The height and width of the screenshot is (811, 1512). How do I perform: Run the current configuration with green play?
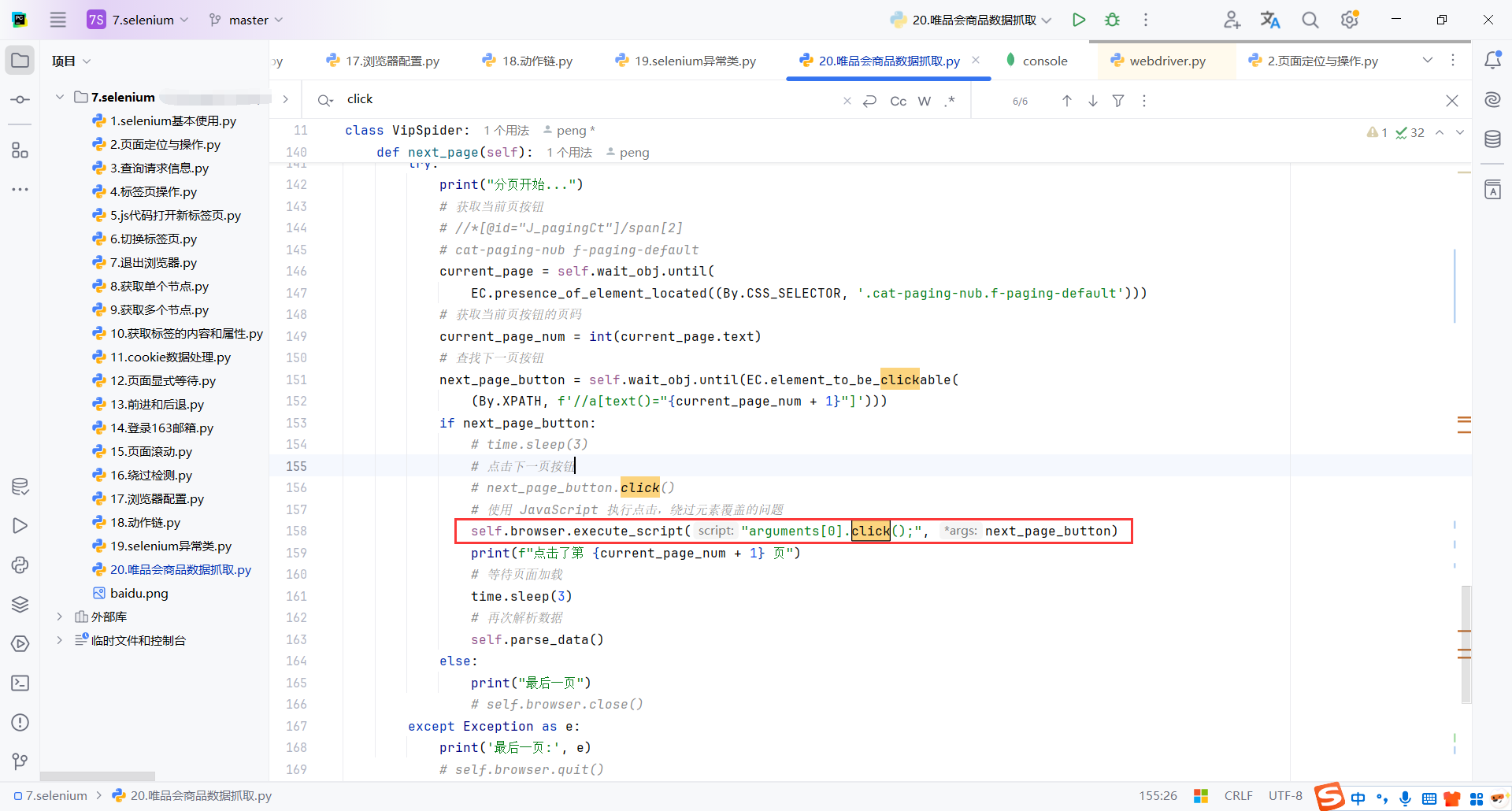coord(1079,20)
